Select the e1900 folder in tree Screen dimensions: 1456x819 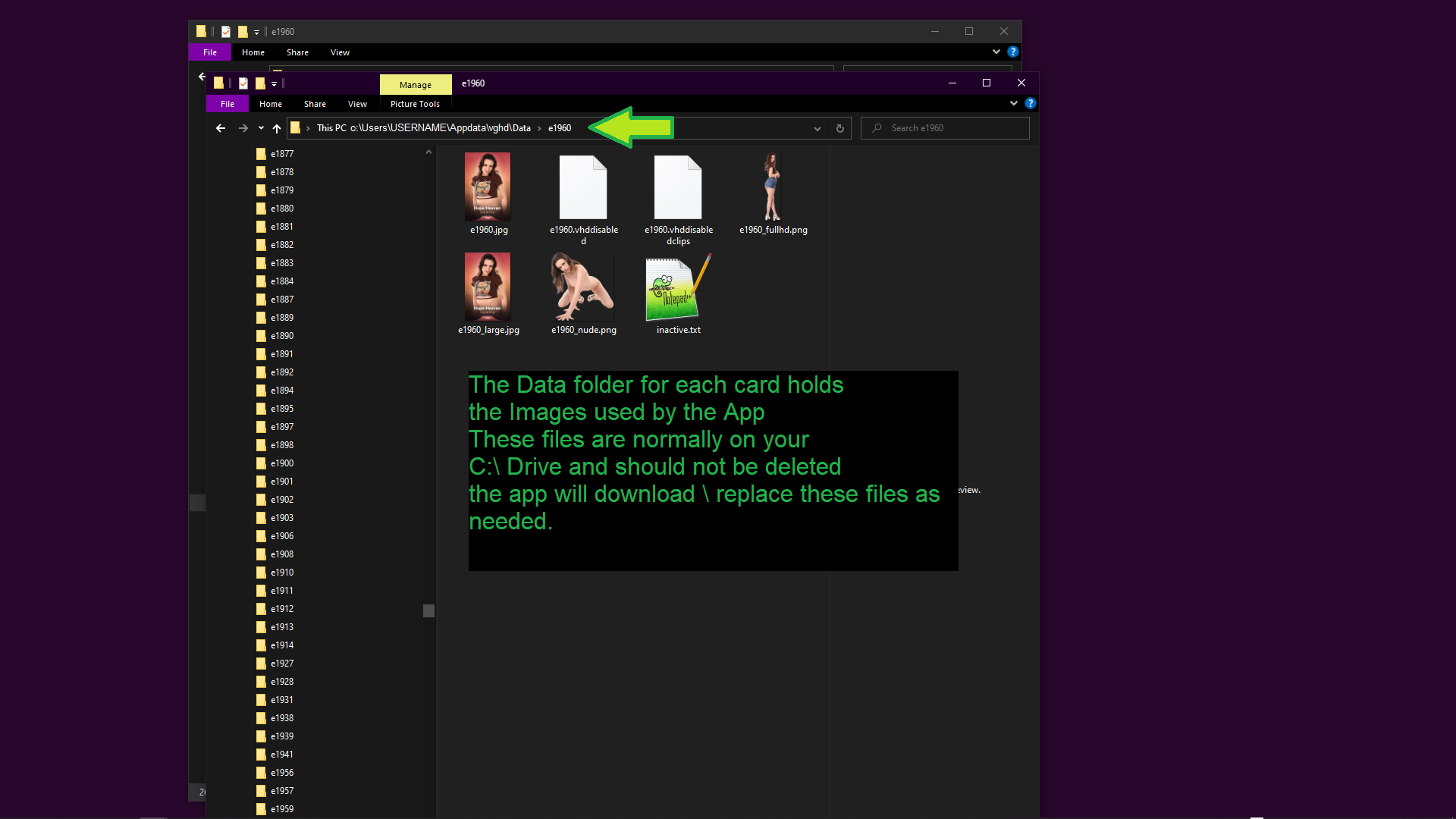pyautogui.click(x=282, y=463)
